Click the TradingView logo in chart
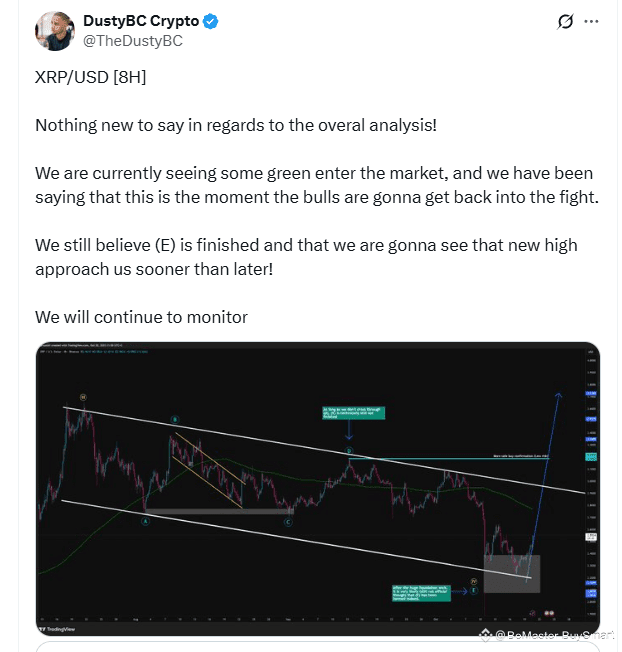The width and height of the screenshot is (622, 652). tap(57, 629)
